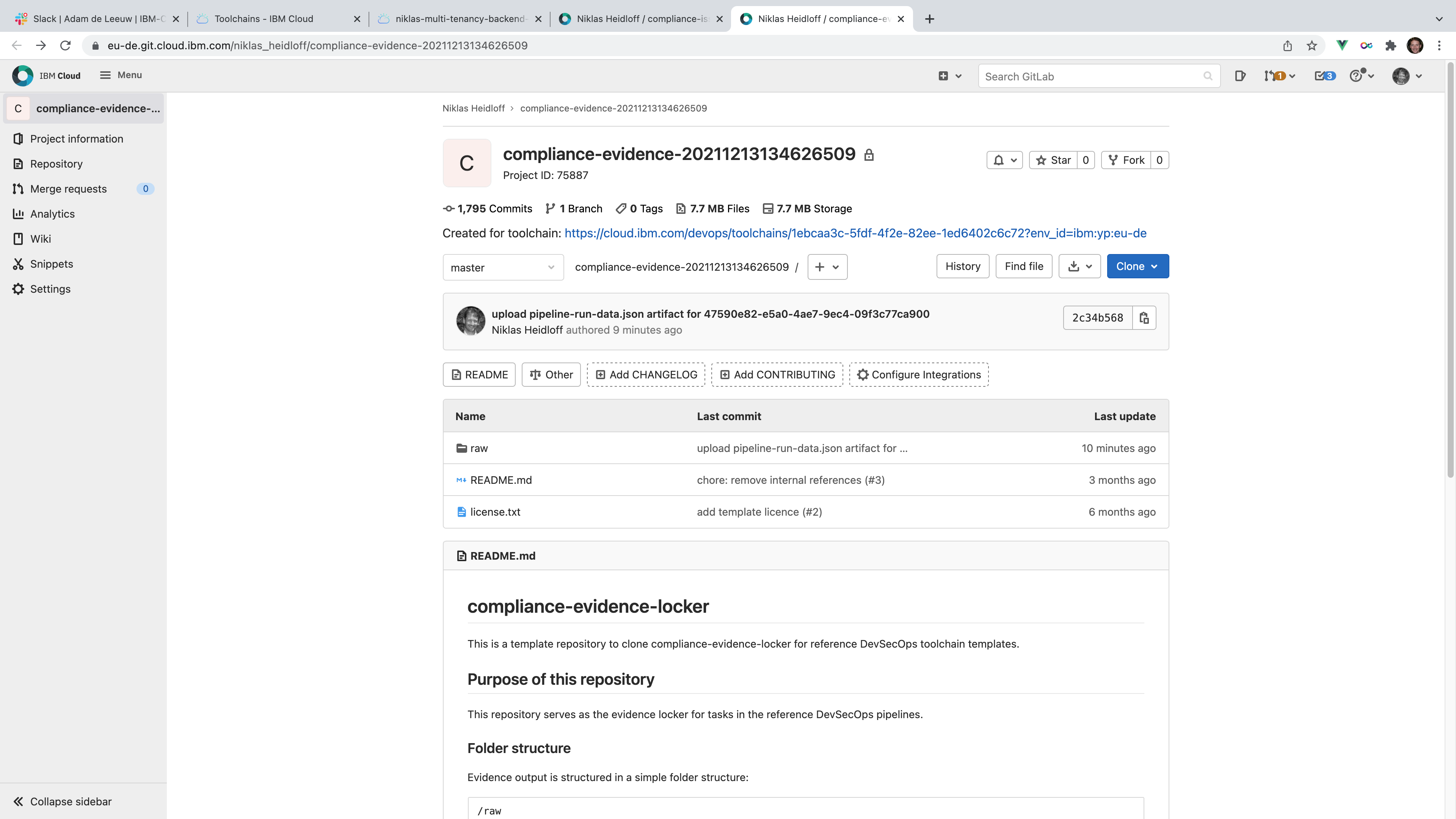Viewport: 1456px width, 819px height.
Task: Copy the commit SHA to clipboard
Action: (x=1144, y=318)
